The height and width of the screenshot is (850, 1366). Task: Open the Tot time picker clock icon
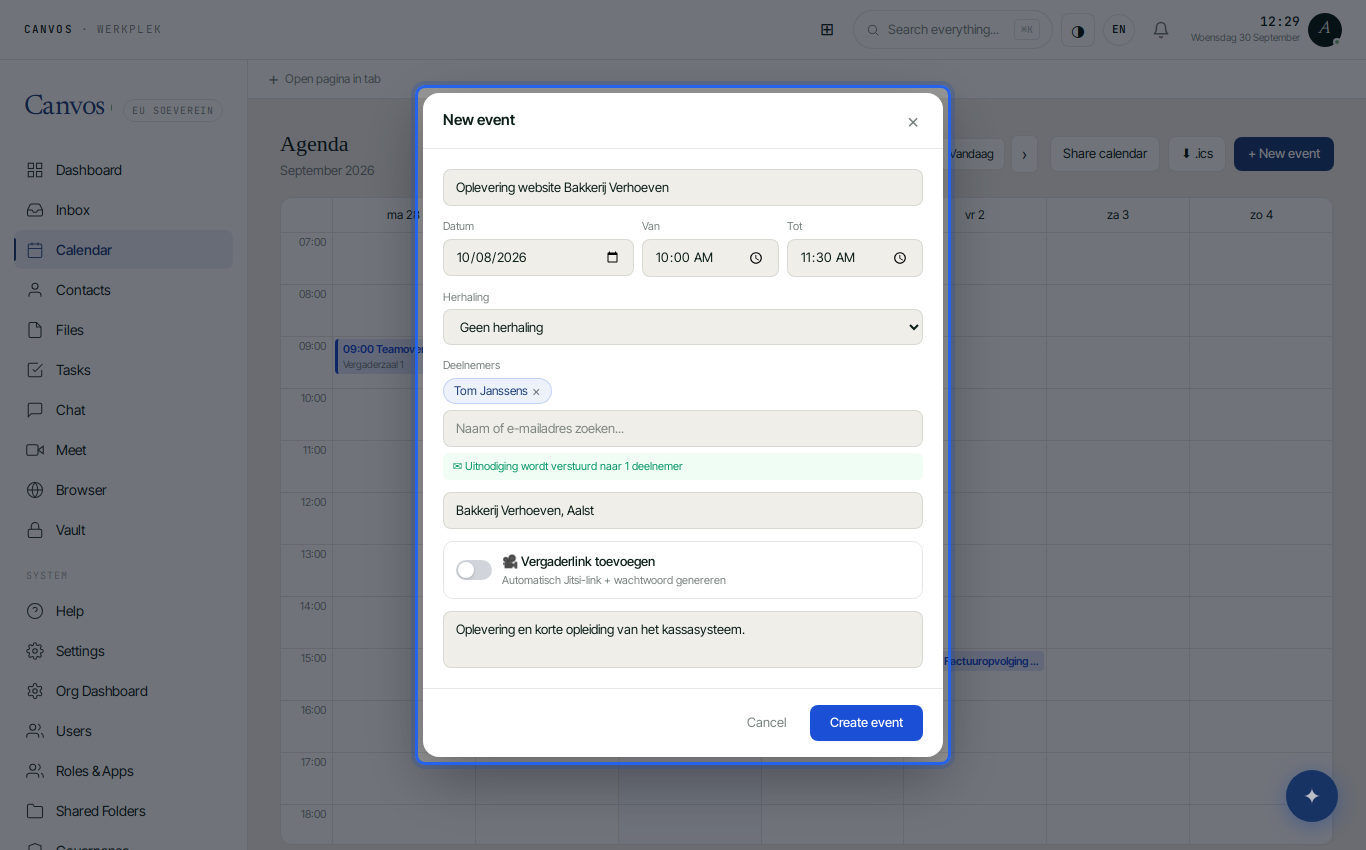[x=900, y=258]
